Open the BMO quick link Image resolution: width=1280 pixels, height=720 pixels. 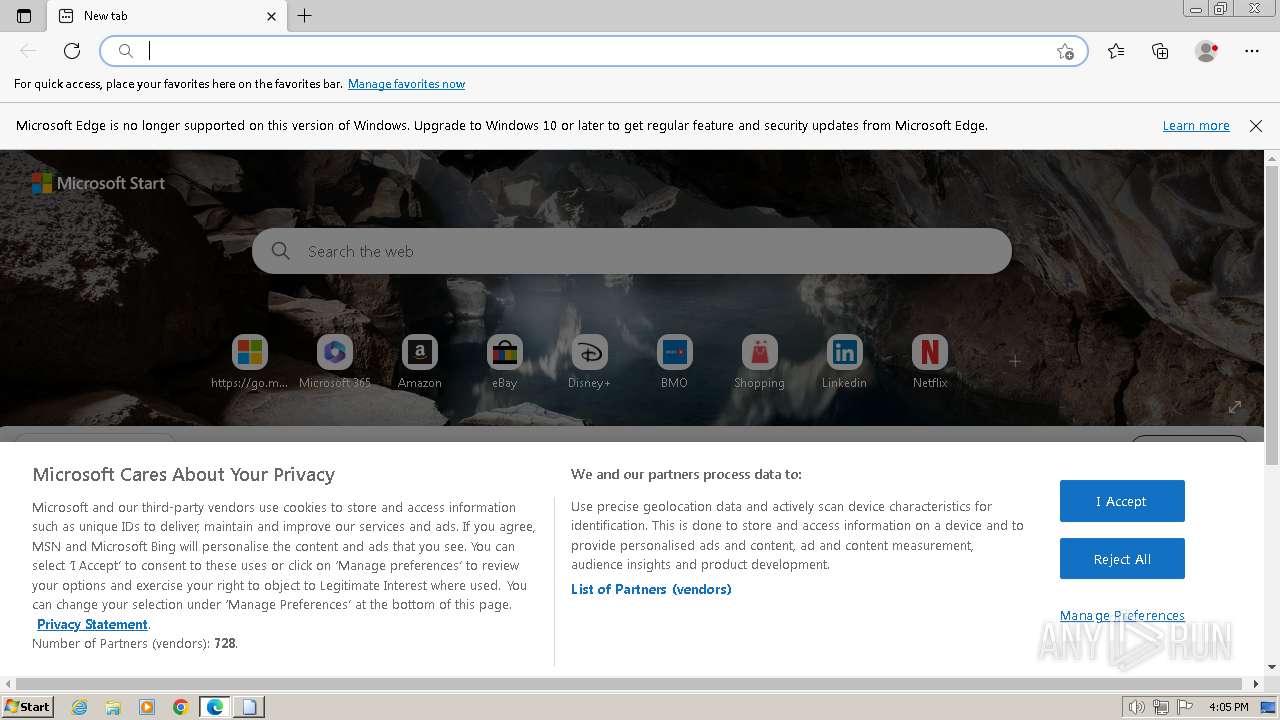(674, 362)
